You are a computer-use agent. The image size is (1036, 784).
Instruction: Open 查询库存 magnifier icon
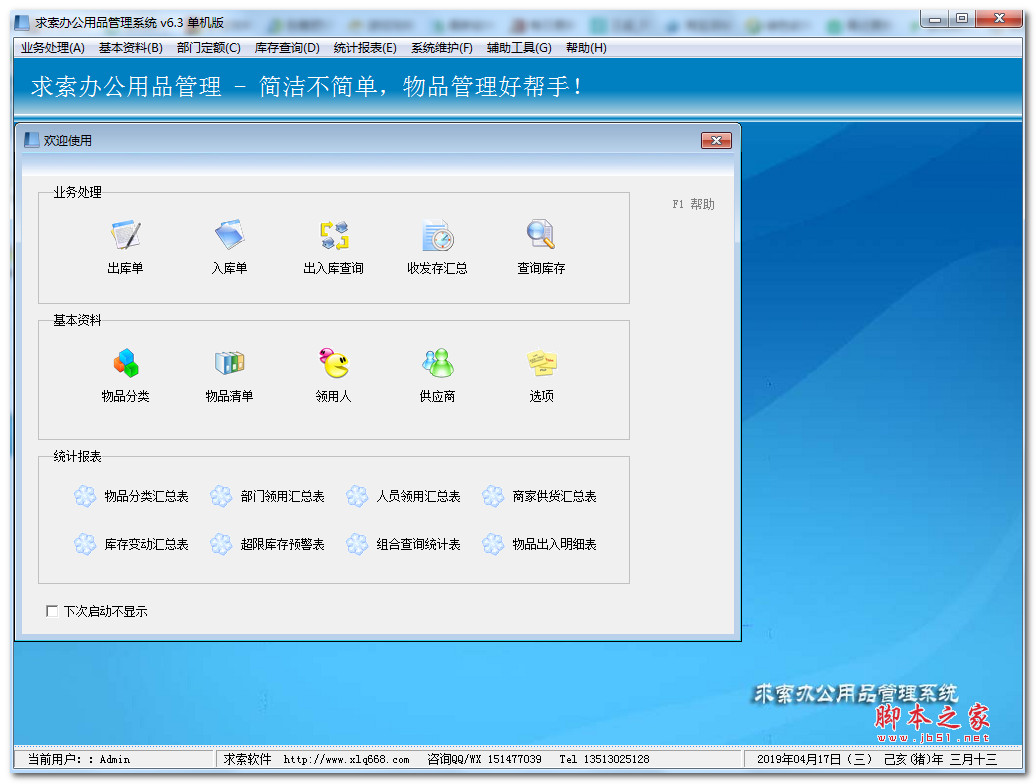click(x=541, y=234)
